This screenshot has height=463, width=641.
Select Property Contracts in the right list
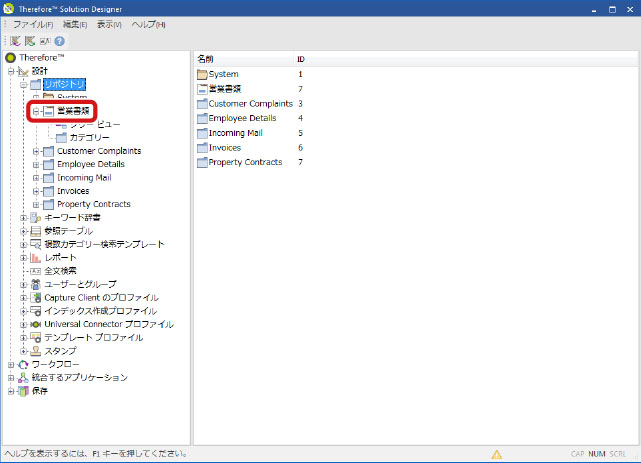(x=245, y=162)
